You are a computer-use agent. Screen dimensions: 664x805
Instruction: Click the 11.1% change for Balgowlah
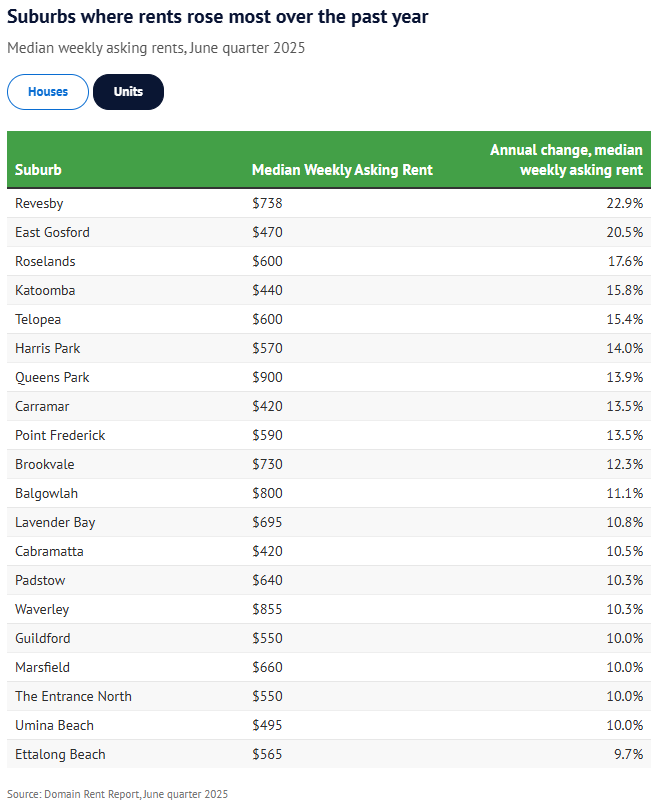625,493
